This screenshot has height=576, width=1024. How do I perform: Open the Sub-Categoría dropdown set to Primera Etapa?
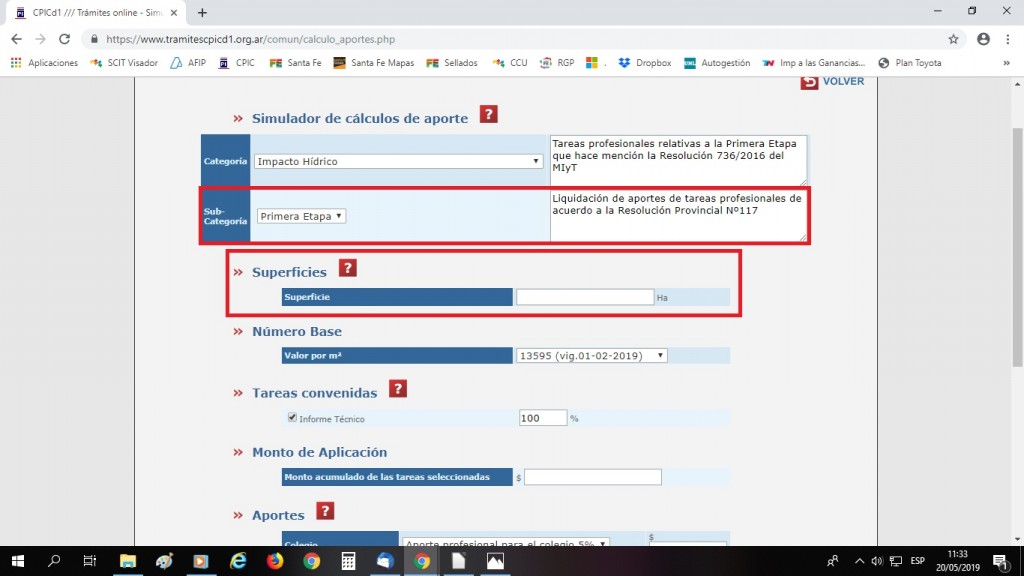click(301, 216)
